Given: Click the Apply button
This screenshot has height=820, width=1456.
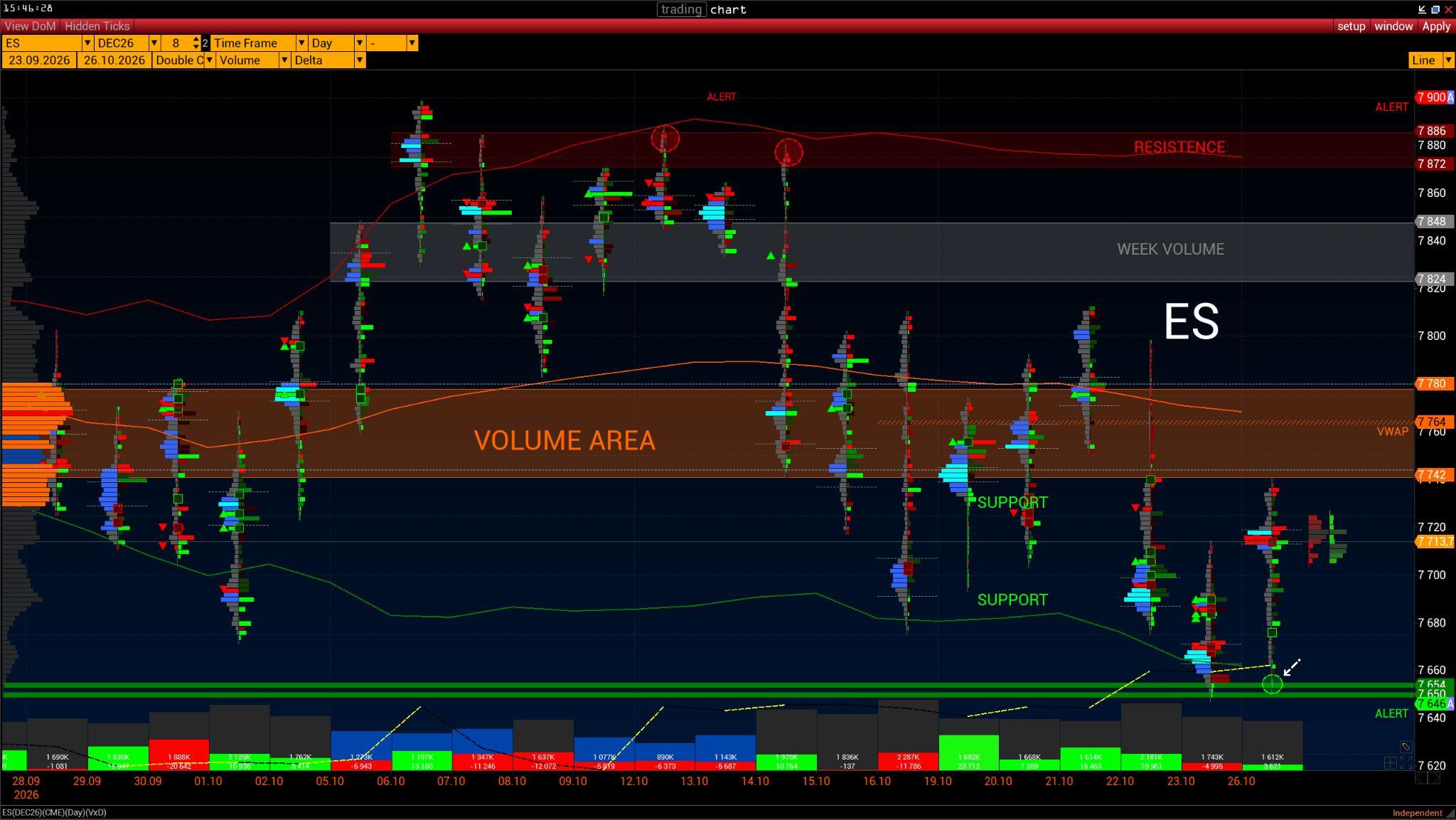Looking at the screenshot, I should click(x=1435, y=26).
